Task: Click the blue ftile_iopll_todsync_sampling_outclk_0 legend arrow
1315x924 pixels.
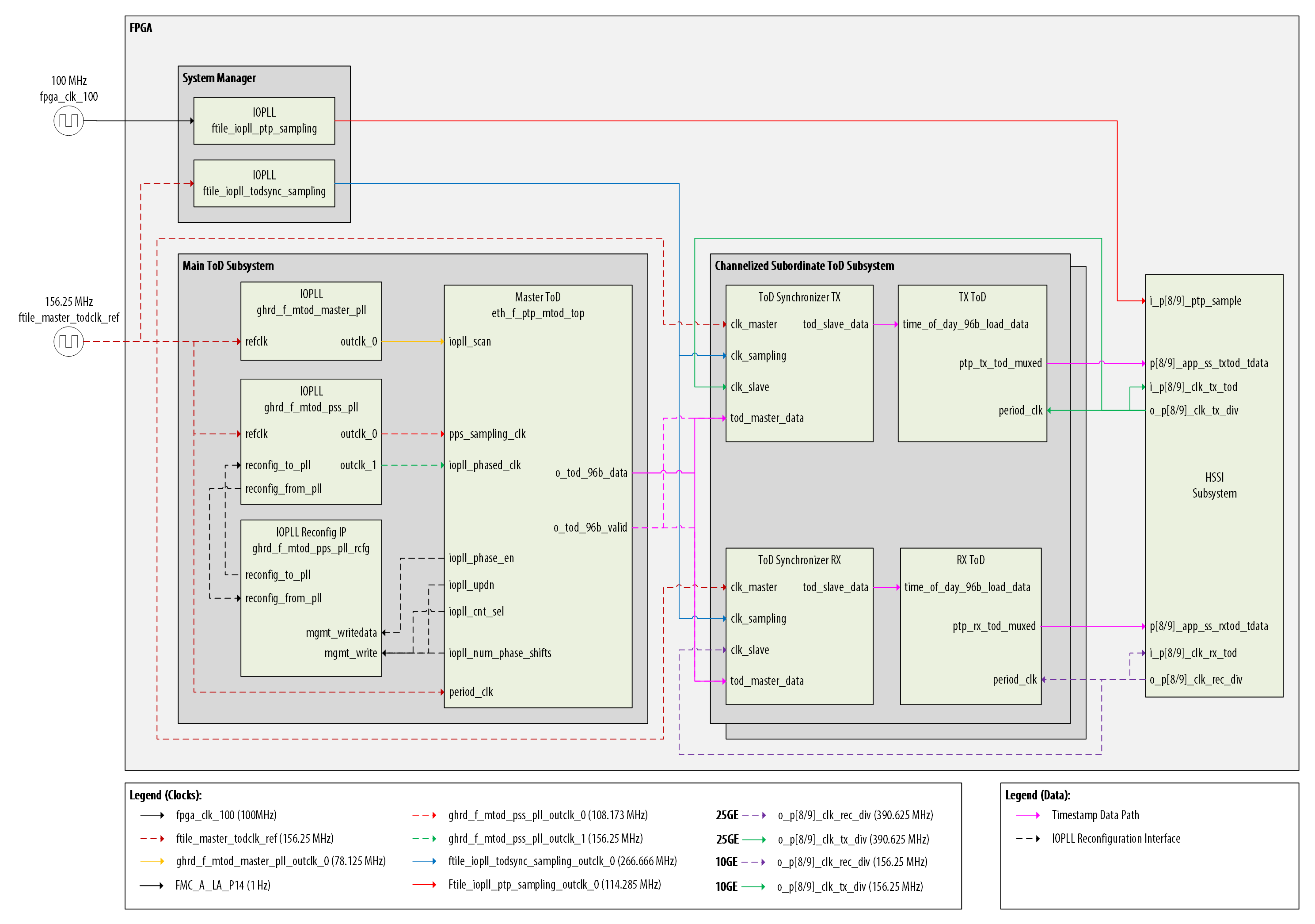Action: click(424, 861)
